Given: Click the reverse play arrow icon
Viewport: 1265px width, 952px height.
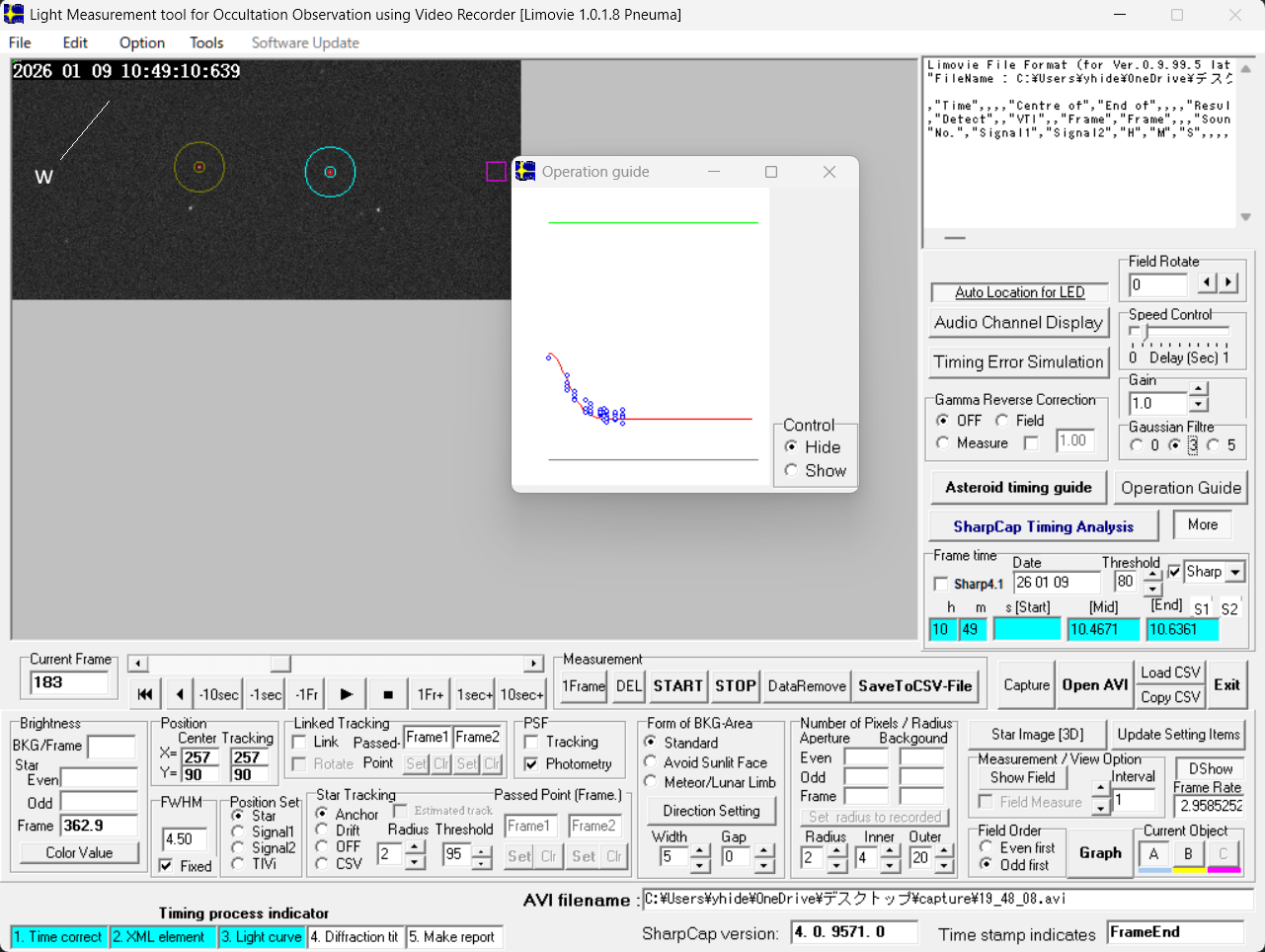Looking at the screenshot, I should [x=179, y=694].
